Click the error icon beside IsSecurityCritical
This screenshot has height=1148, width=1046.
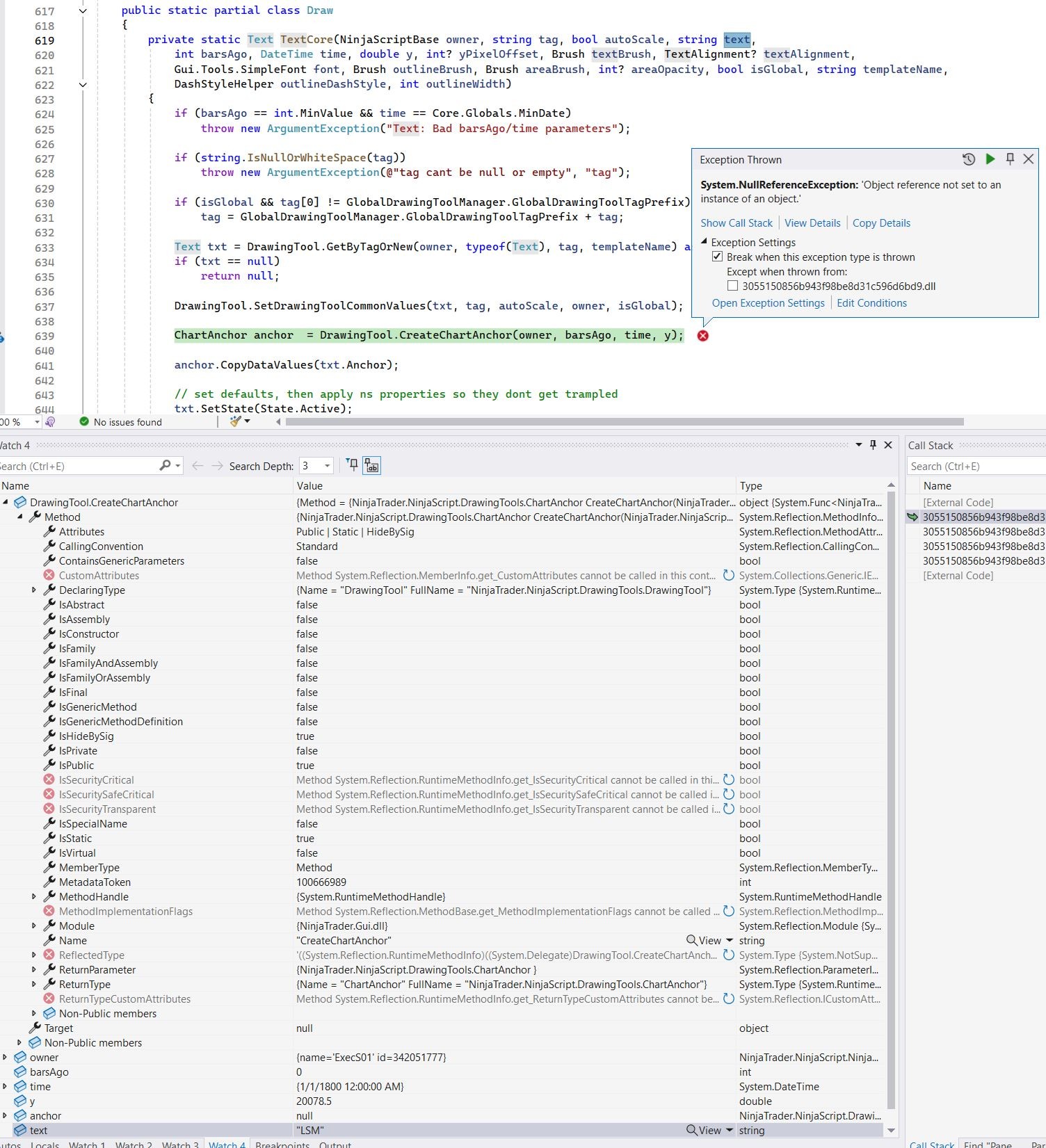(x=49, y=779)
